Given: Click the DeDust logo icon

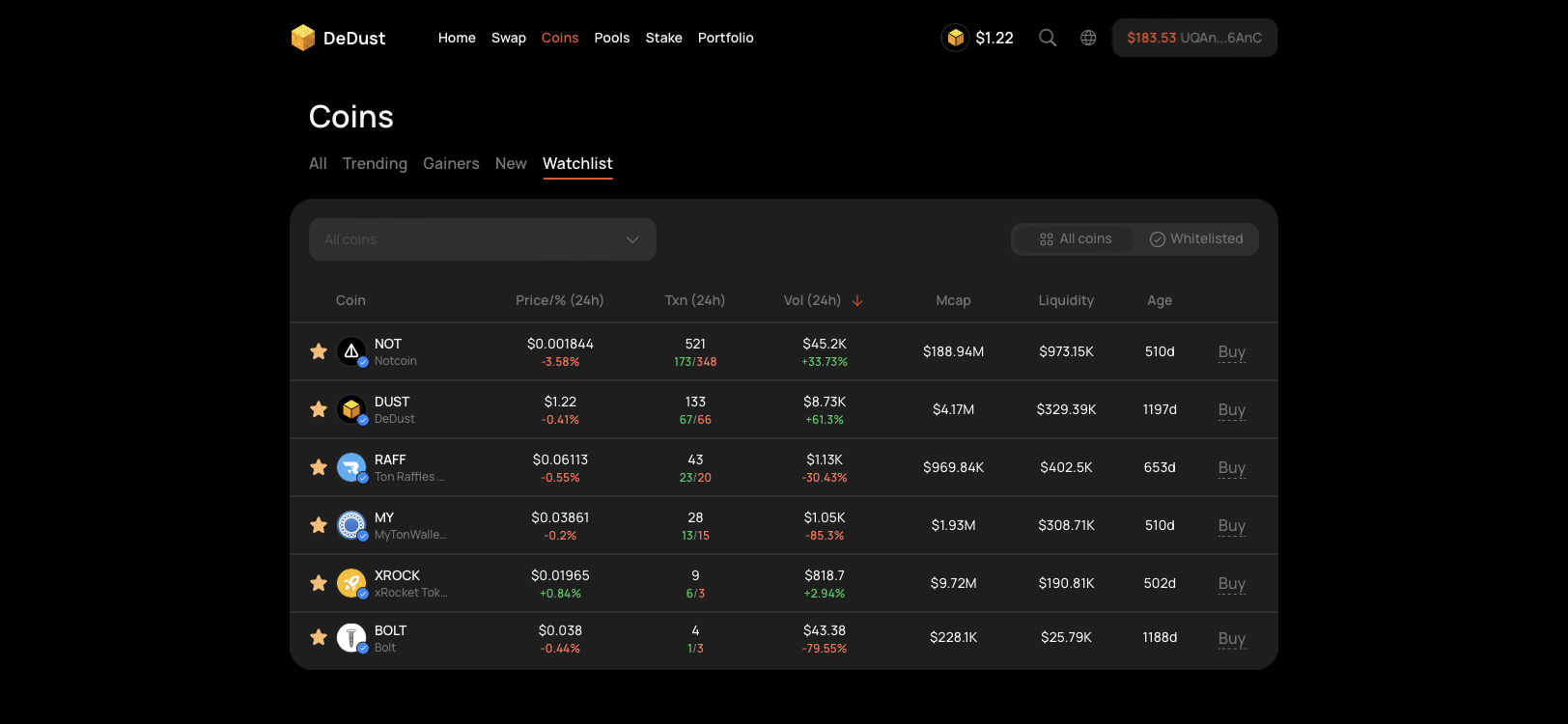Looking at the screenshot, I should click(303, 38).
